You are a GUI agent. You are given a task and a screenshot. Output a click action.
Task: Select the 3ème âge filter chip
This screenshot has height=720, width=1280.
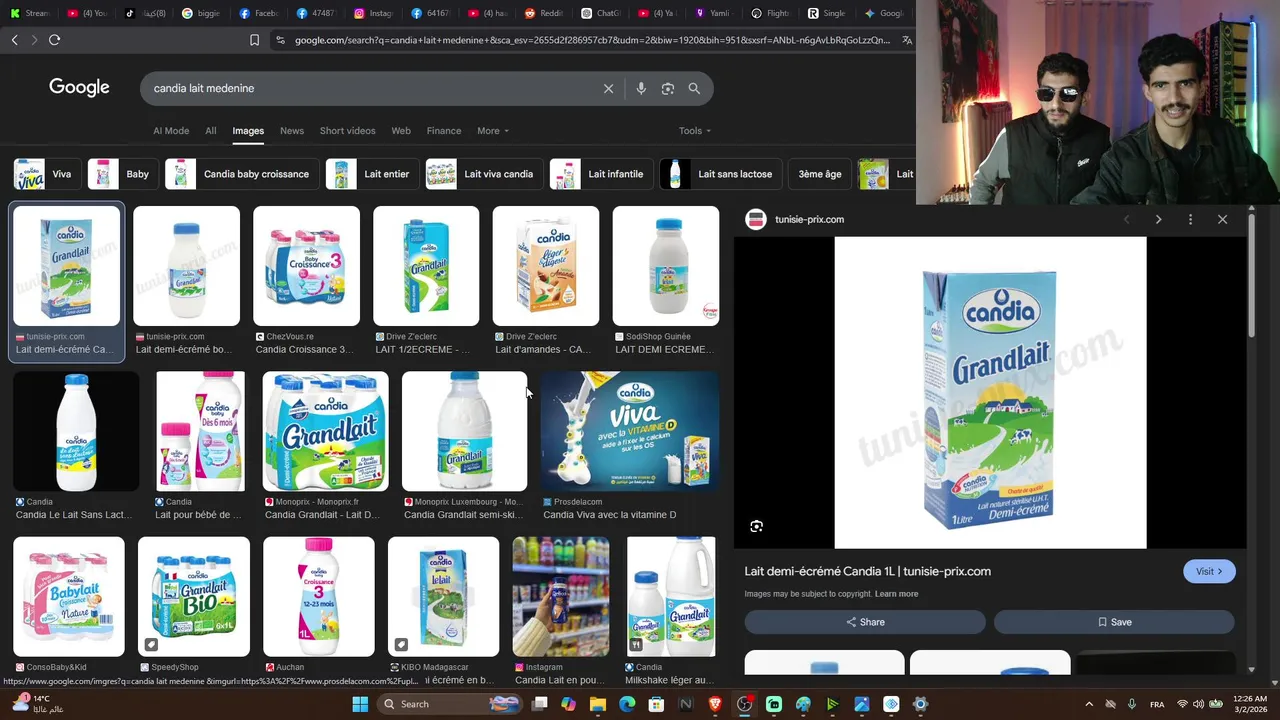click(x=819, y=174)
